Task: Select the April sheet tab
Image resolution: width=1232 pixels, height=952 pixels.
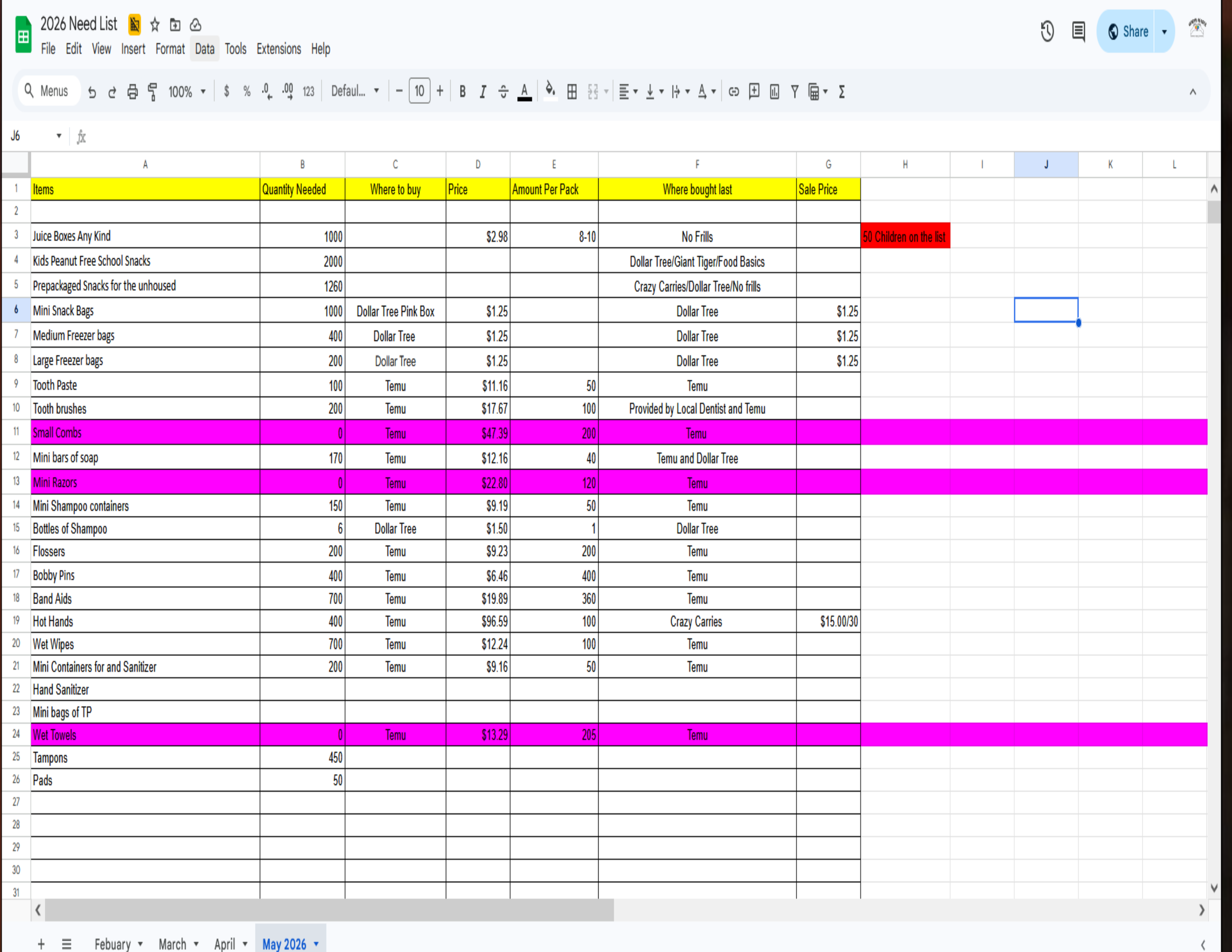Action: pyautogui.click(x=225, y=944)
